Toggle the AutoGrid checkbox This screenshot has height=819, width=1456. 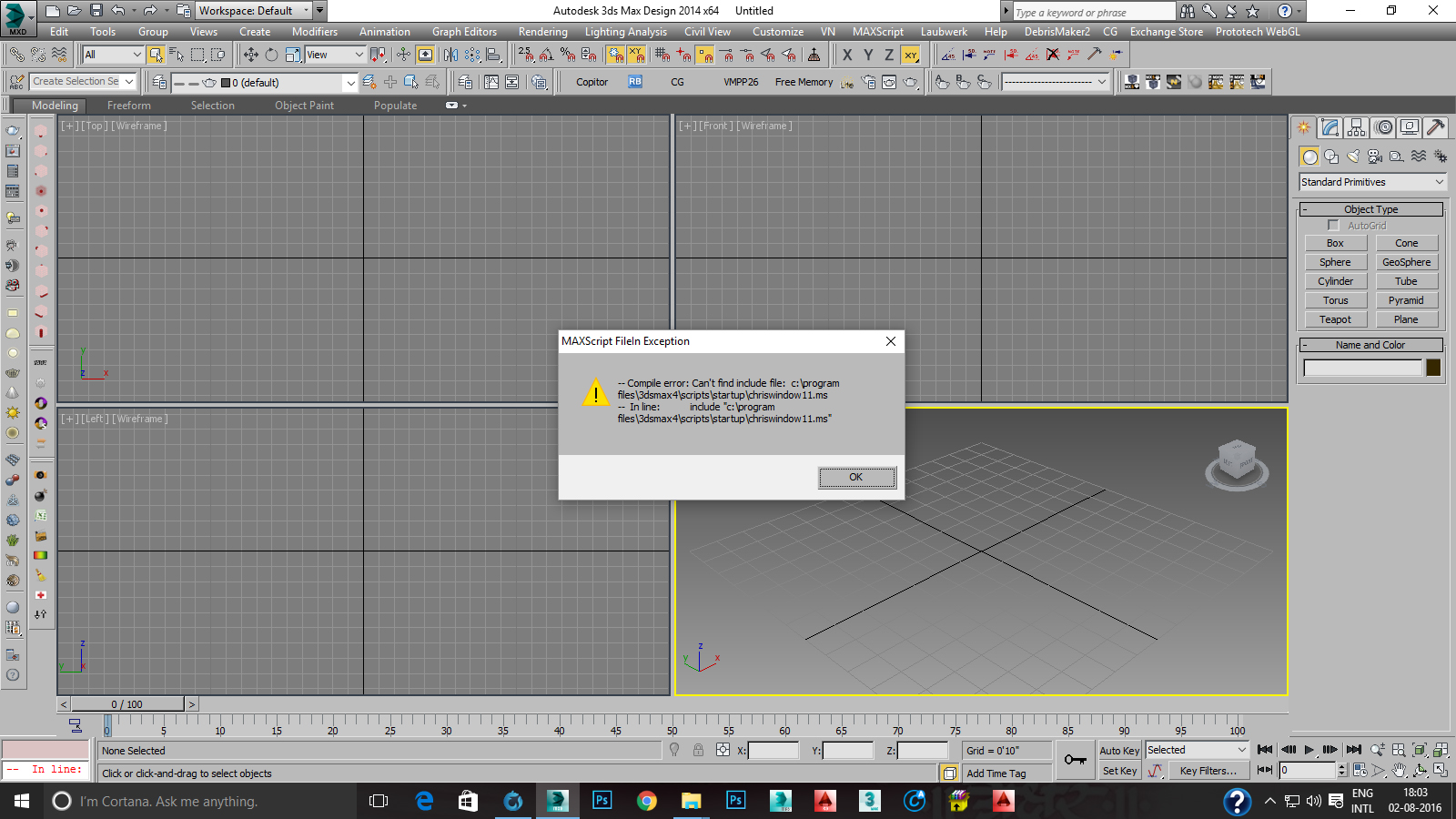tap(1333, 226)
